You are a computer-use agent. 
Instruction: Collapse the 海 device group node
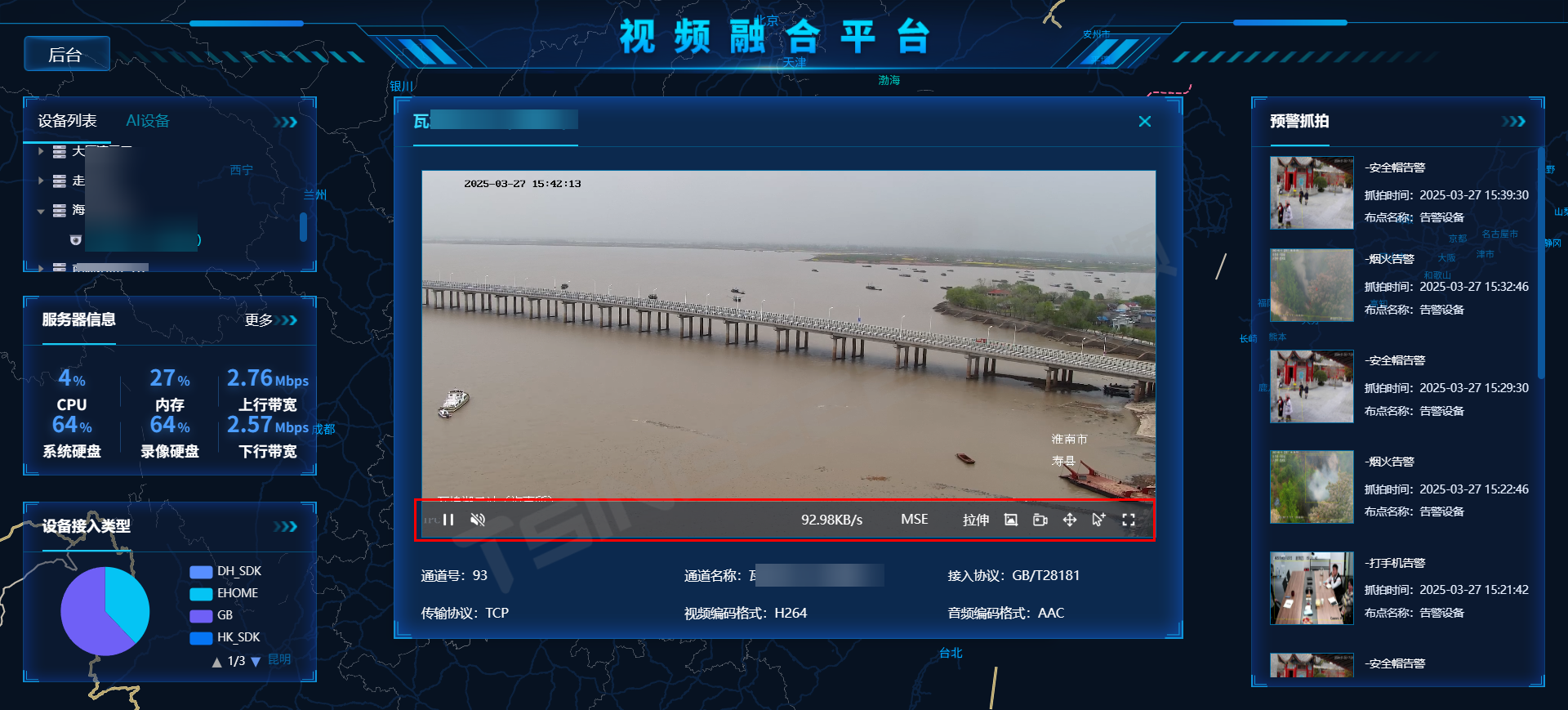41,211
